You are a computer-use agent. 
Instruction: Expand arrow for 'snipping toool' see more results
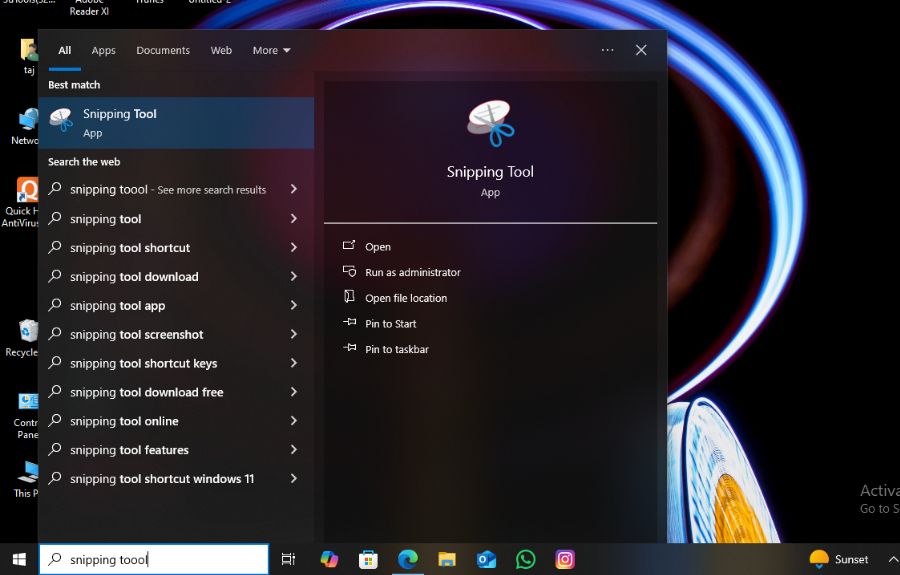(293, 189)
